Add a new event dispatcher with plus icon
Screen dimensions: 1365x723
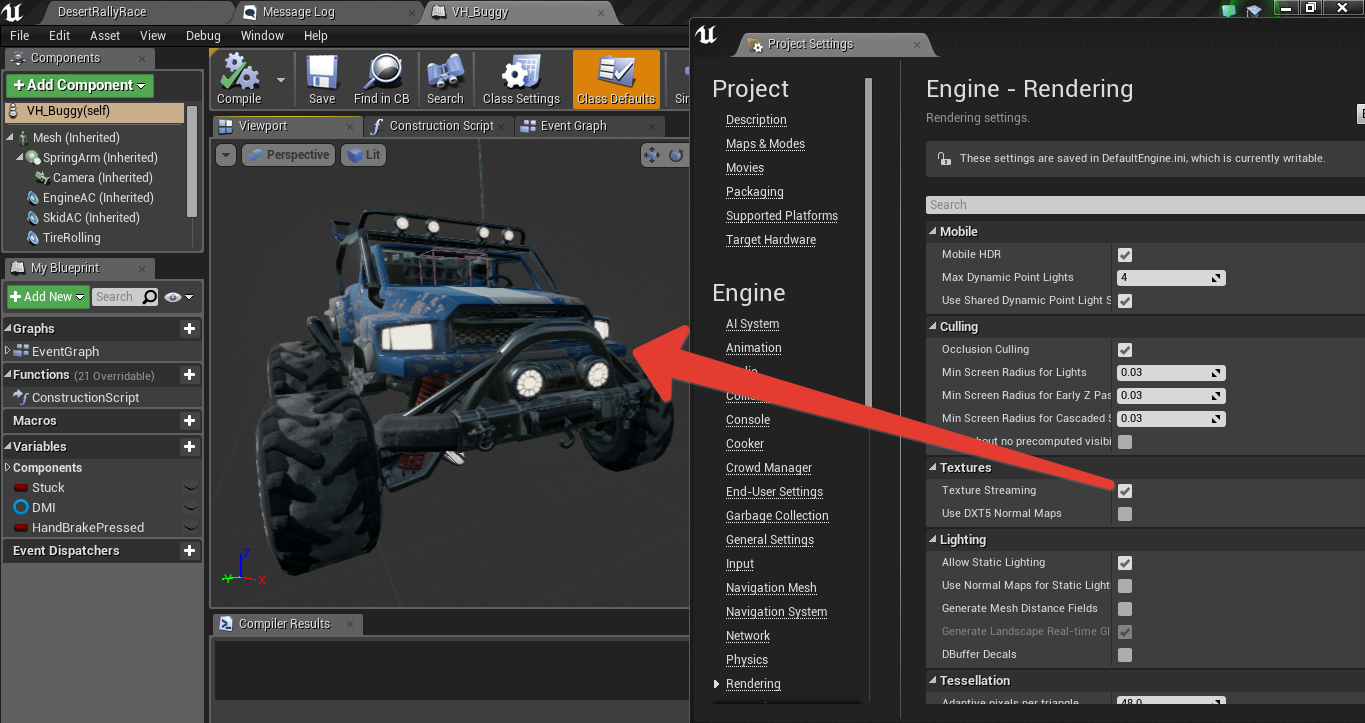189,551
